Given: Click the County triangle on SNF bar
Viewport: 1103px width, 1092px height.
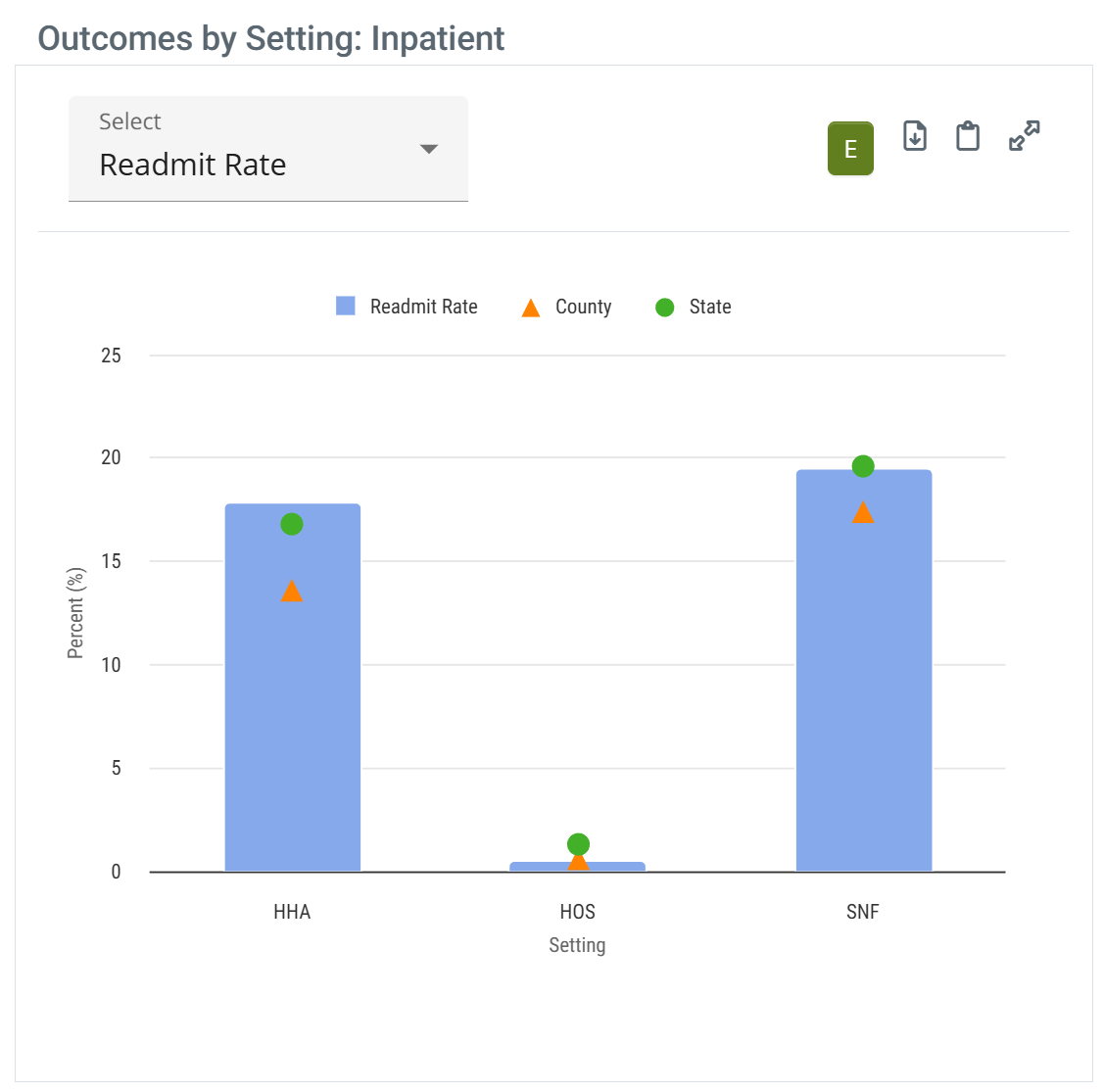Looking at the screenshot, I should tap(863, 512).
